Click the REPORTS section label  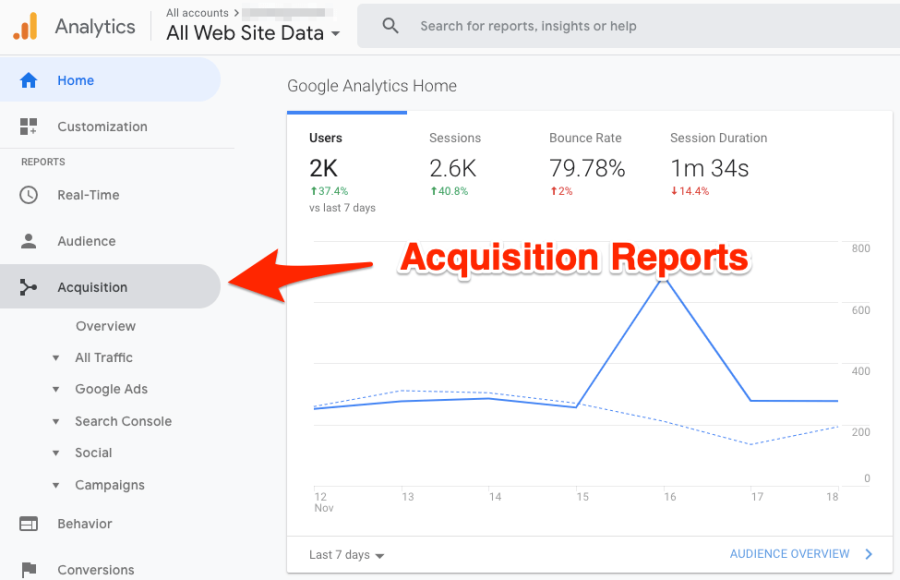43,162
